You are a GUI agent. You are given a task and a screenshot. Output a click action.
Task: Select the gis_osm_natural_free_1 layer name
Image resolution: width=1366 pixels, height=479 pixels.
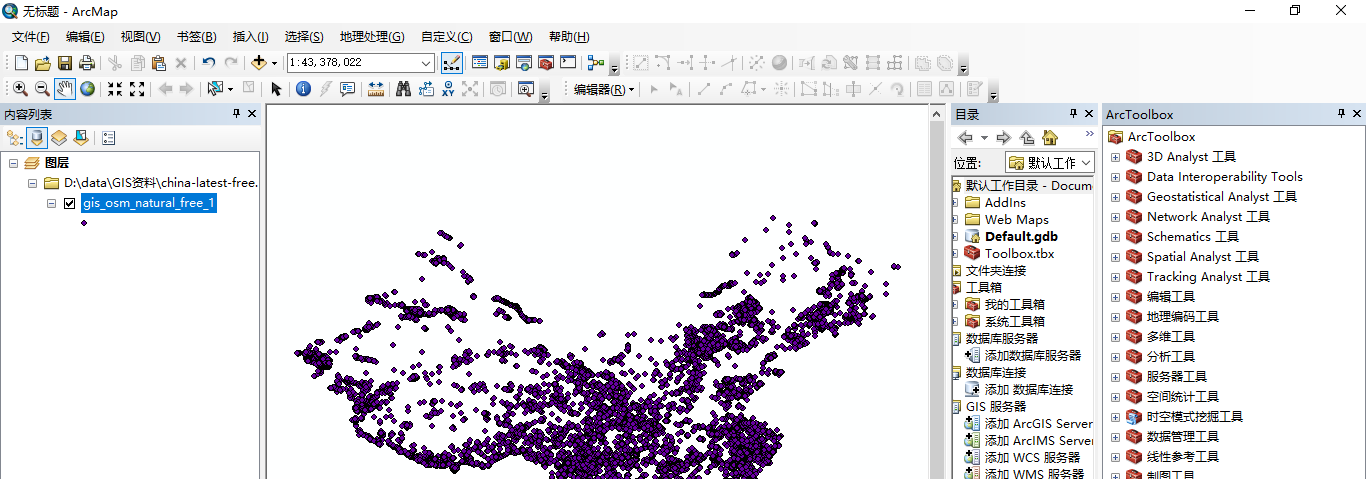149,203
